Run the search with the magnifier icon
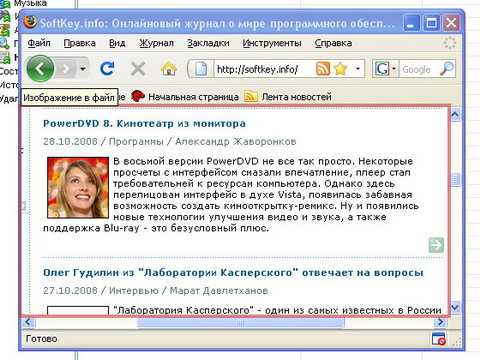480x360 pixels. tap(447, 69)
